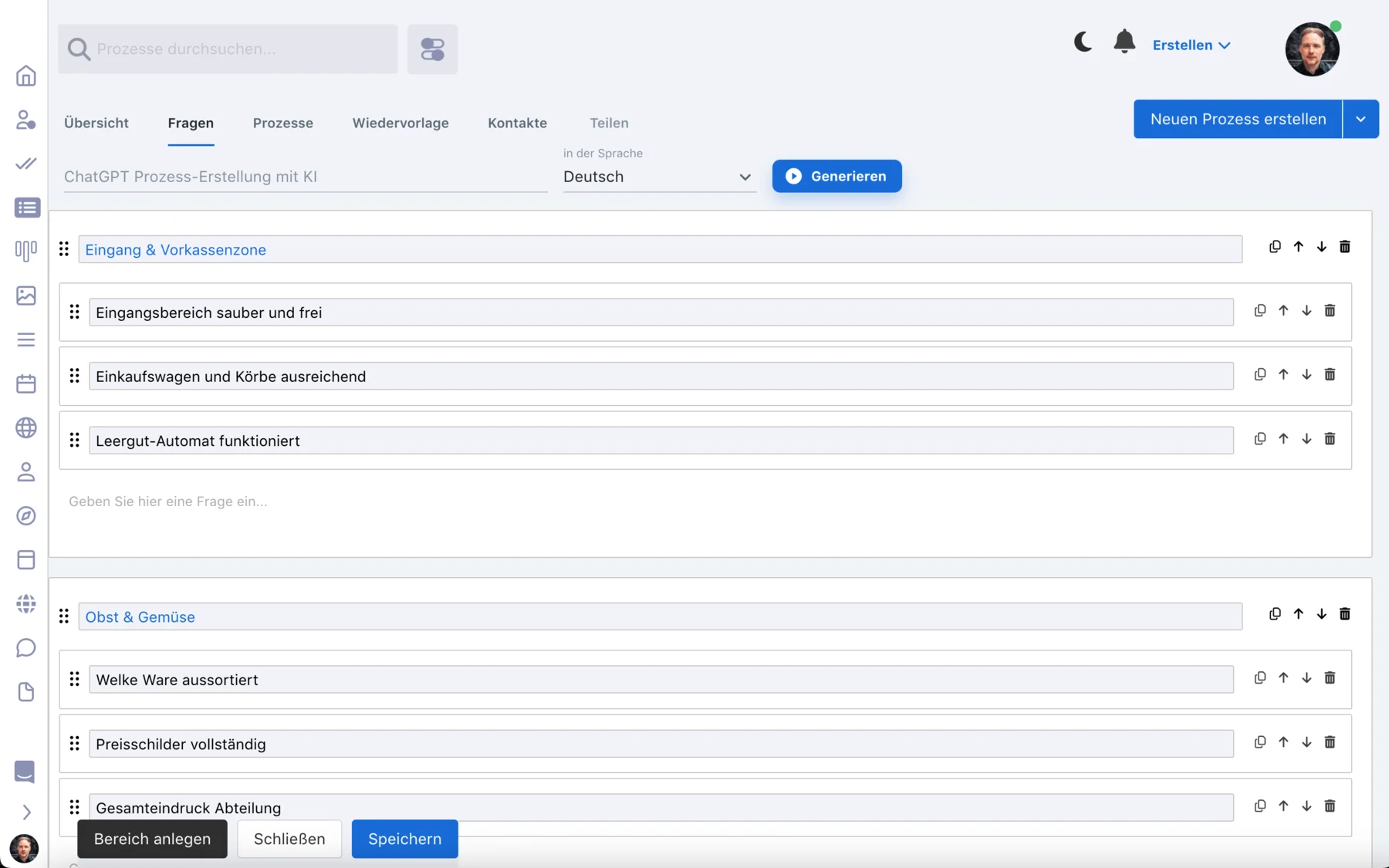Edit the Eingang & Vorkassenzone title field

[660, 249]
